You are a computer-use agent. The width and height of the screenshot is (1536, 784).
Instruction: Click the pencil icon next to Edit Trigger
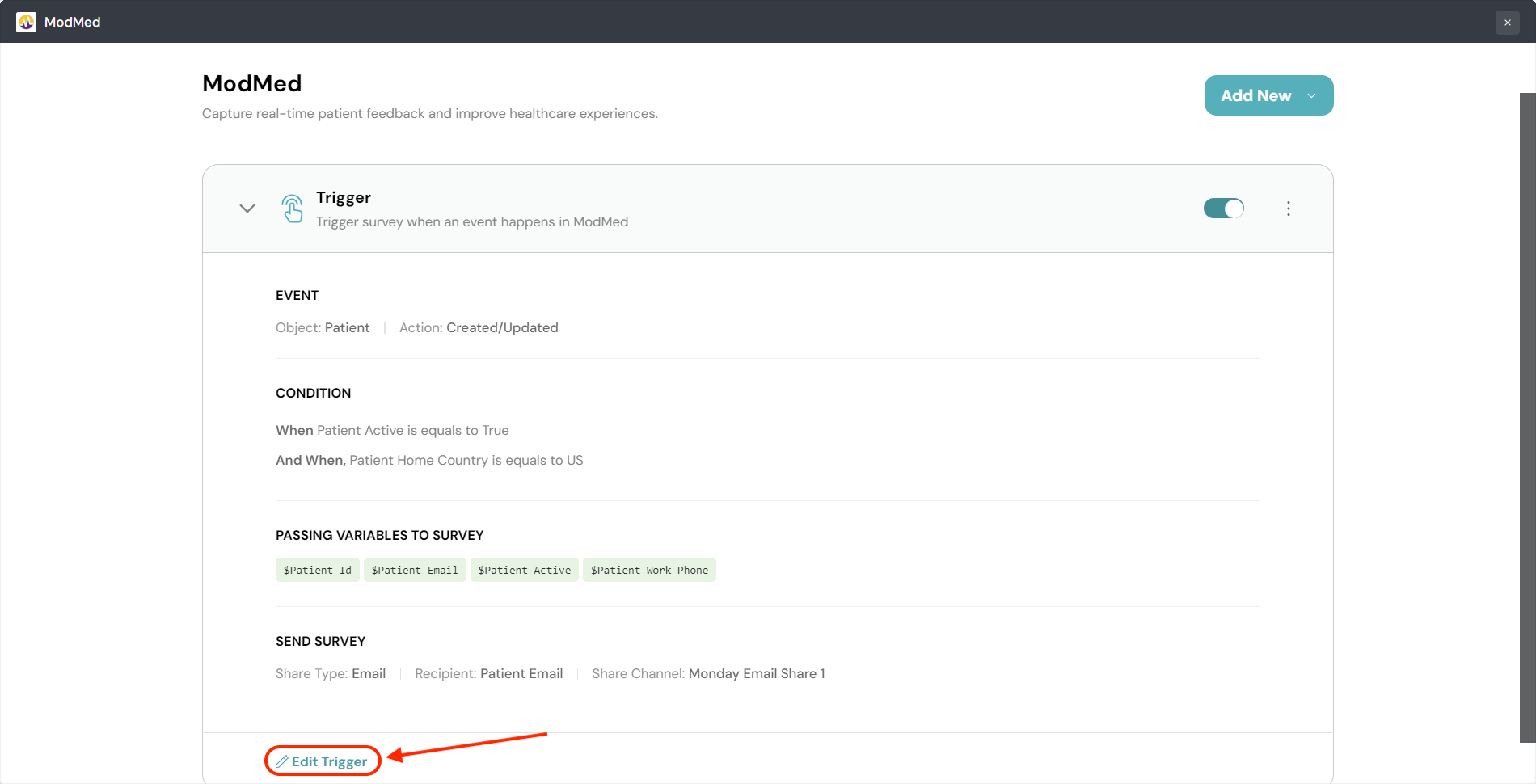tap(282, 761)
